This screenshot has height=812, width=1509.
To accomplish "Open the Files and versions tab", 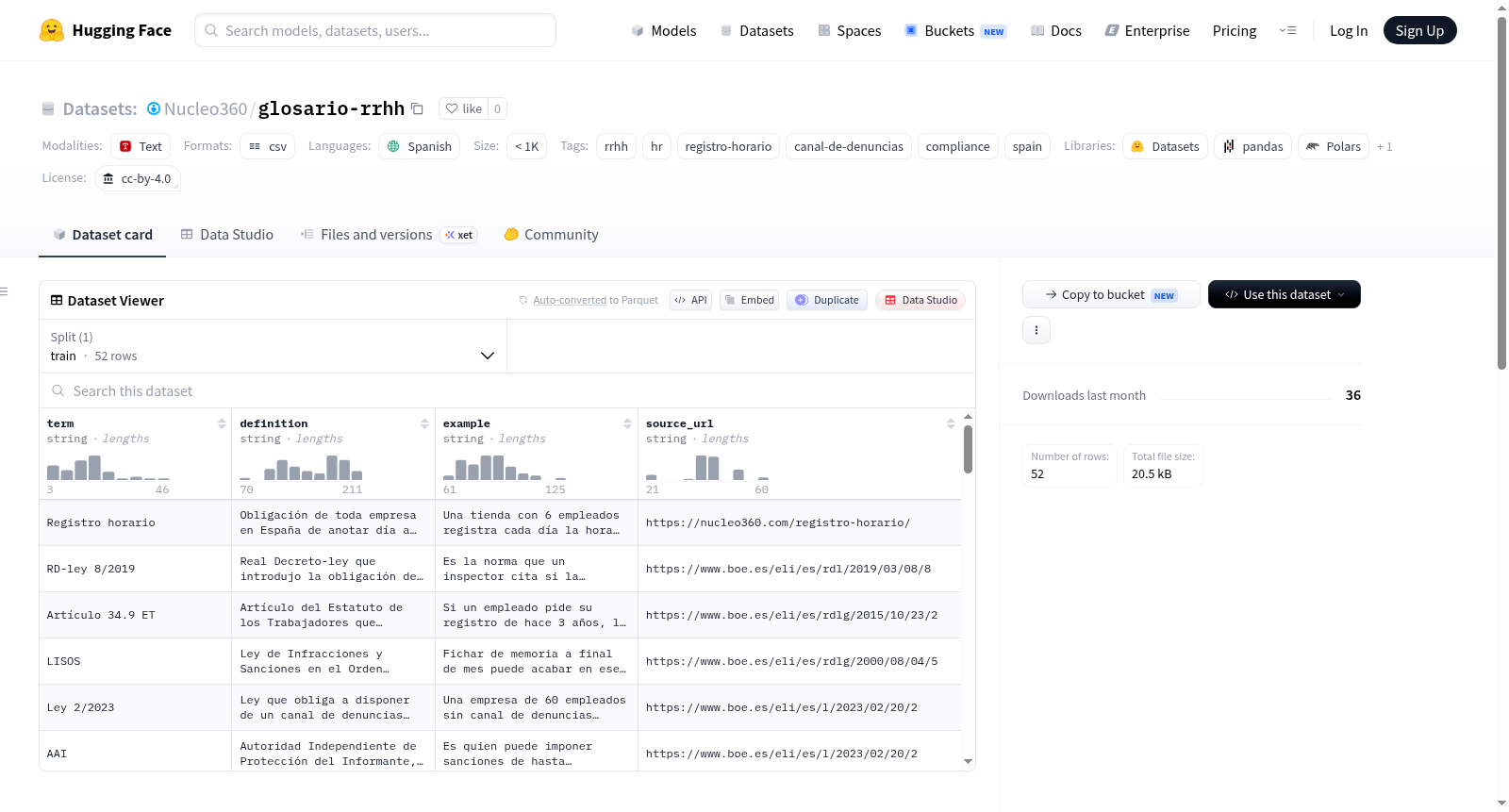I will point(389,235).
